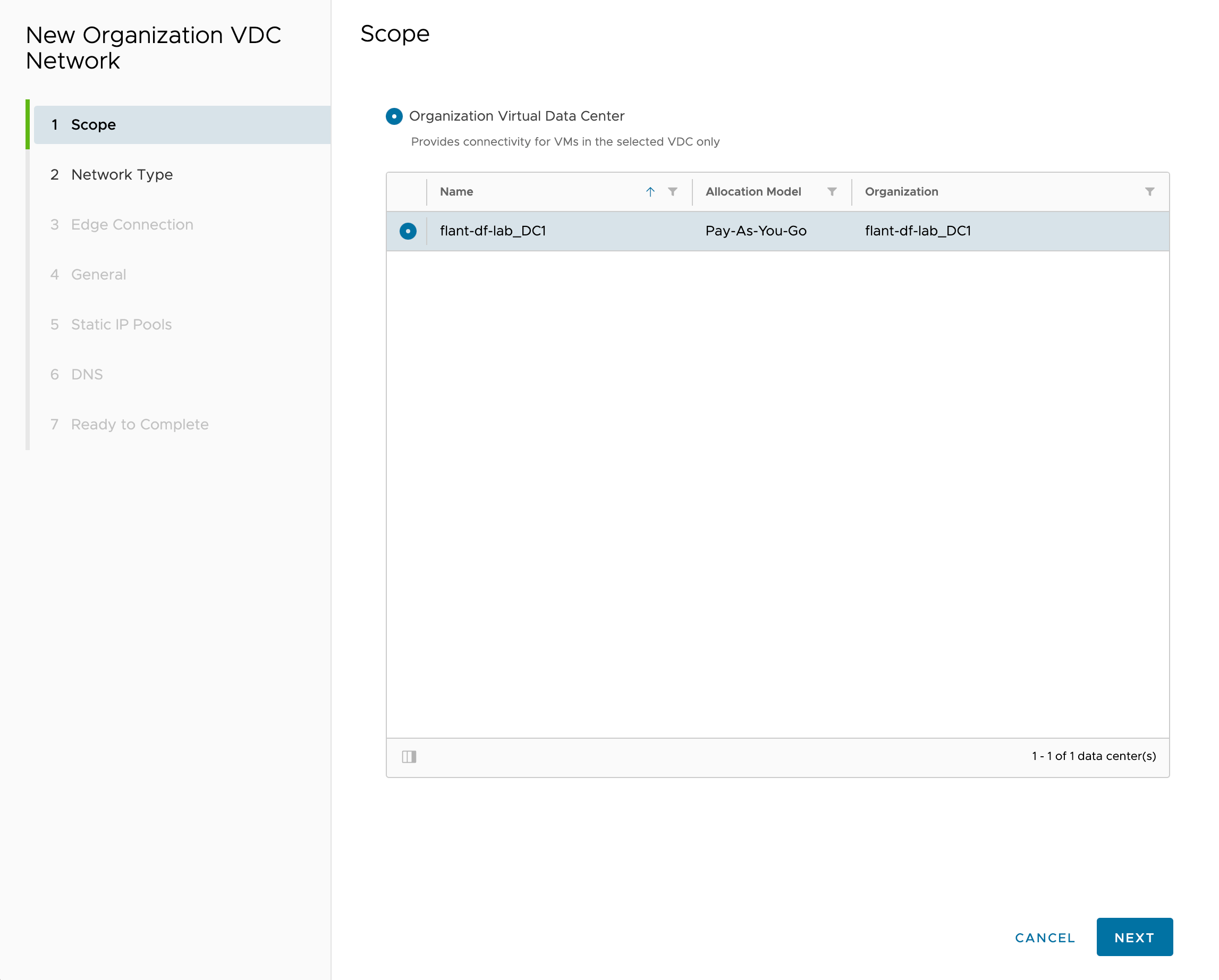
Task: Click the Allocation Model column header
Action: coord(753,192)
